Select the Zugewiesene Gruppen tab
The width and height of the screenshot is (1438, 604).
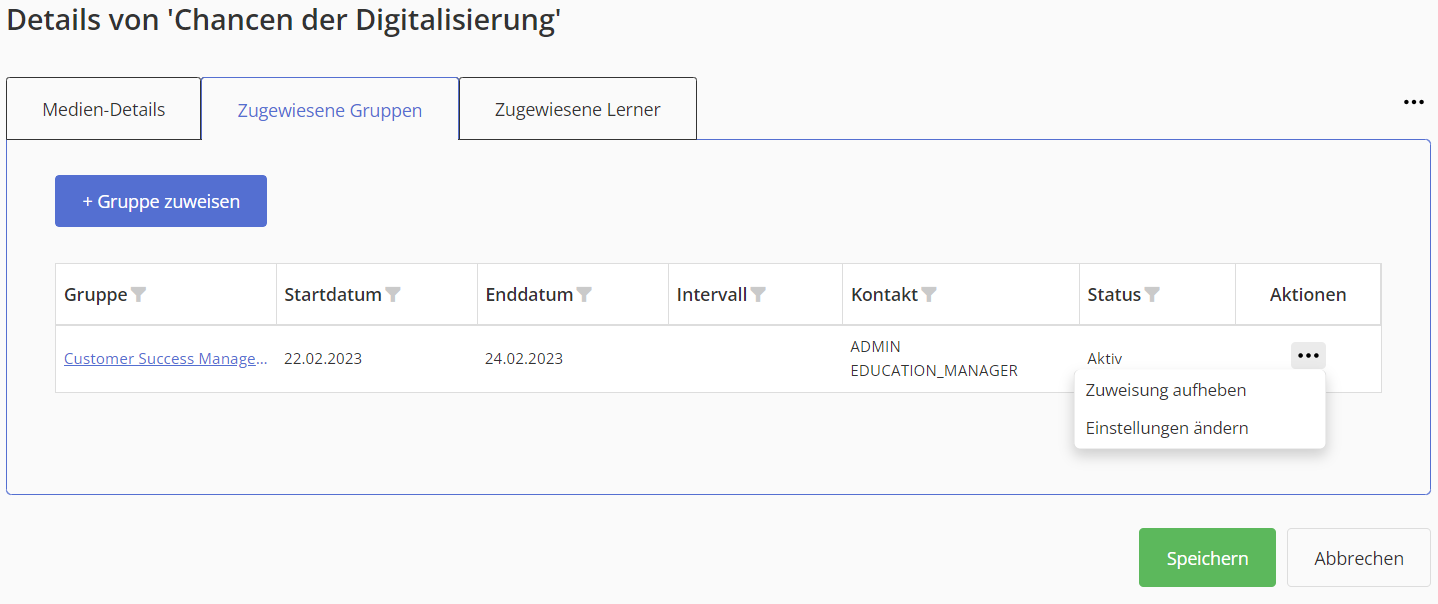(x=330, y=110)
